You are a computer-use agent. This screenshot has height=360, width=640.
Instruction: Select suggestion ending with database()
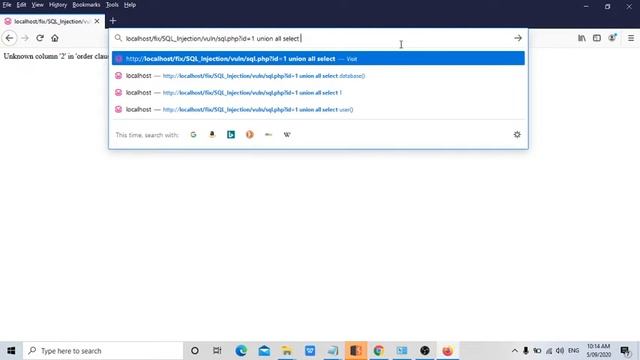(x=318, y=76)
